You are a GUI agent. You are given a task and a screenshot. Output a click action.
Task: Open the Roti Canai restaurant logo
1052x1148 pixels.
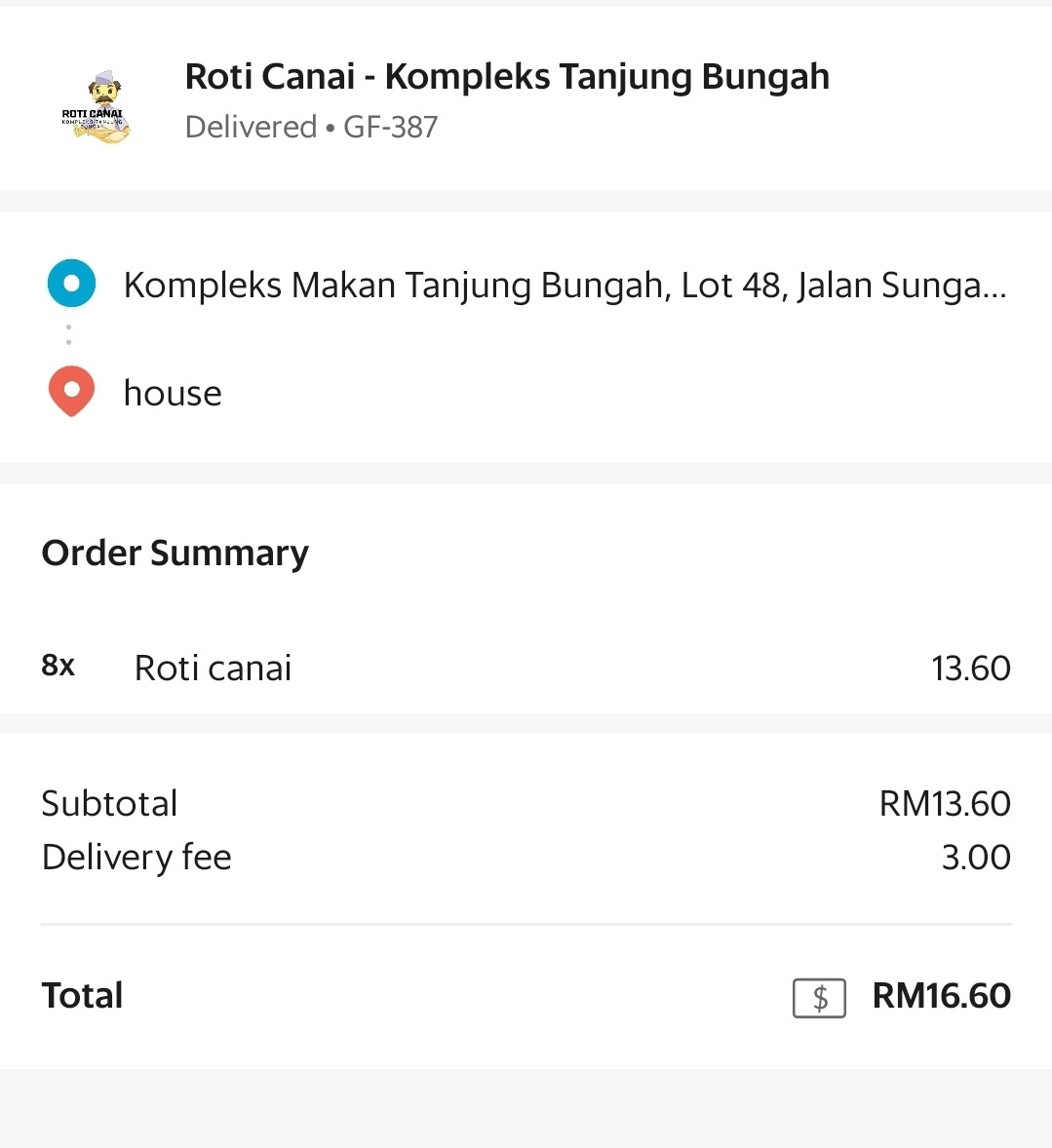pos(96,107)
